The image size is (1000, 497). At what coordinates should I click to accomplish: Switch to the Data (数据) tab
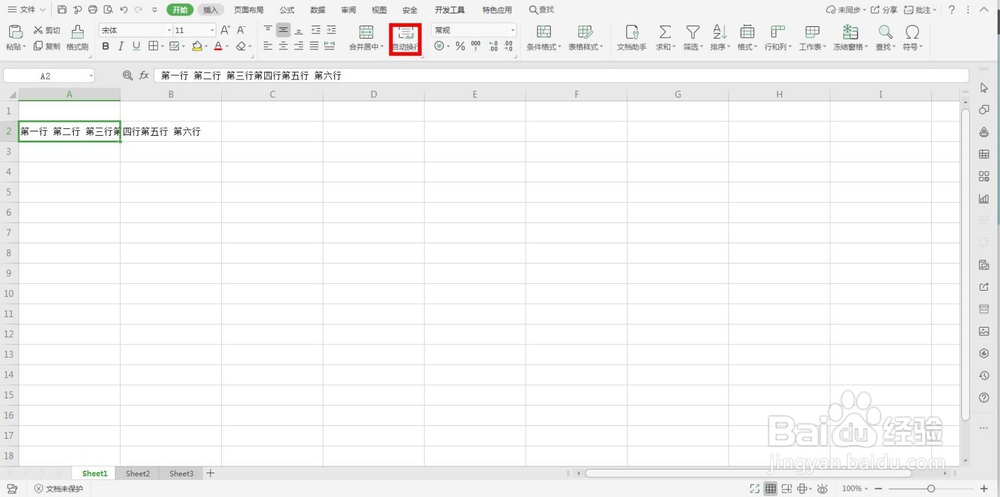click(x=318, y=10)
